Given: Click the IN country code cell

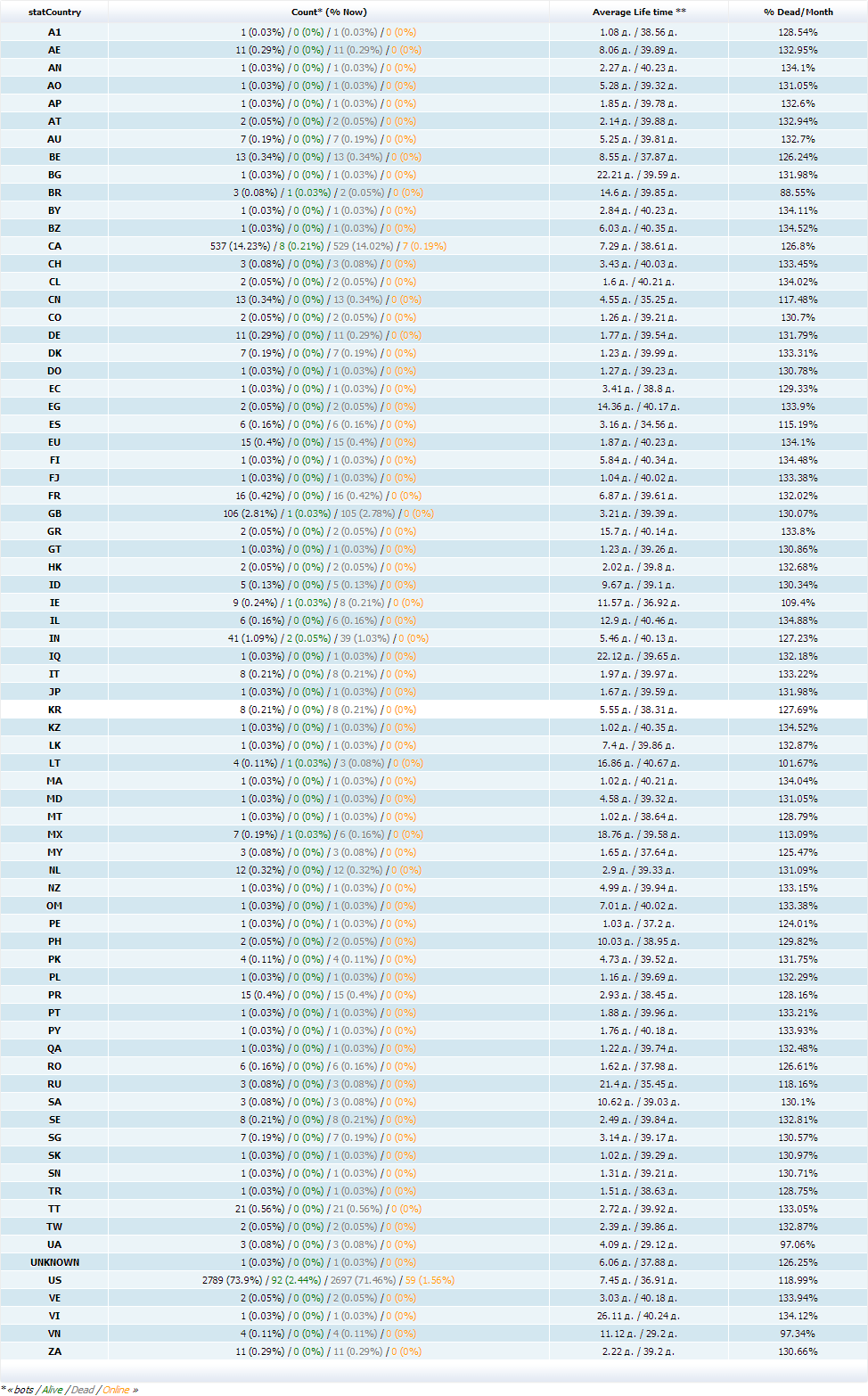Looking at the screenshot, I should (x=54, y=638).
